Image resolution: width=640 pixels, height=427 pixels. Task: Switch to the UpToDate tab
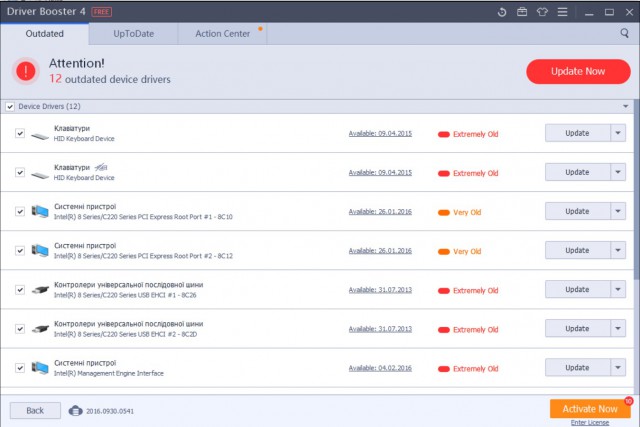click(x=133, y=33)
